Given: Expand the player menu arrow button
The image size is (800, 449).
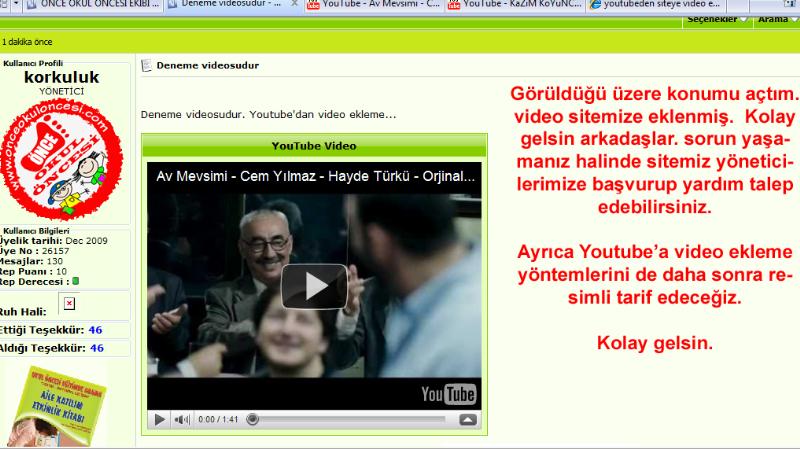Looking at the screenshot, I should click(x=468, y=419).
